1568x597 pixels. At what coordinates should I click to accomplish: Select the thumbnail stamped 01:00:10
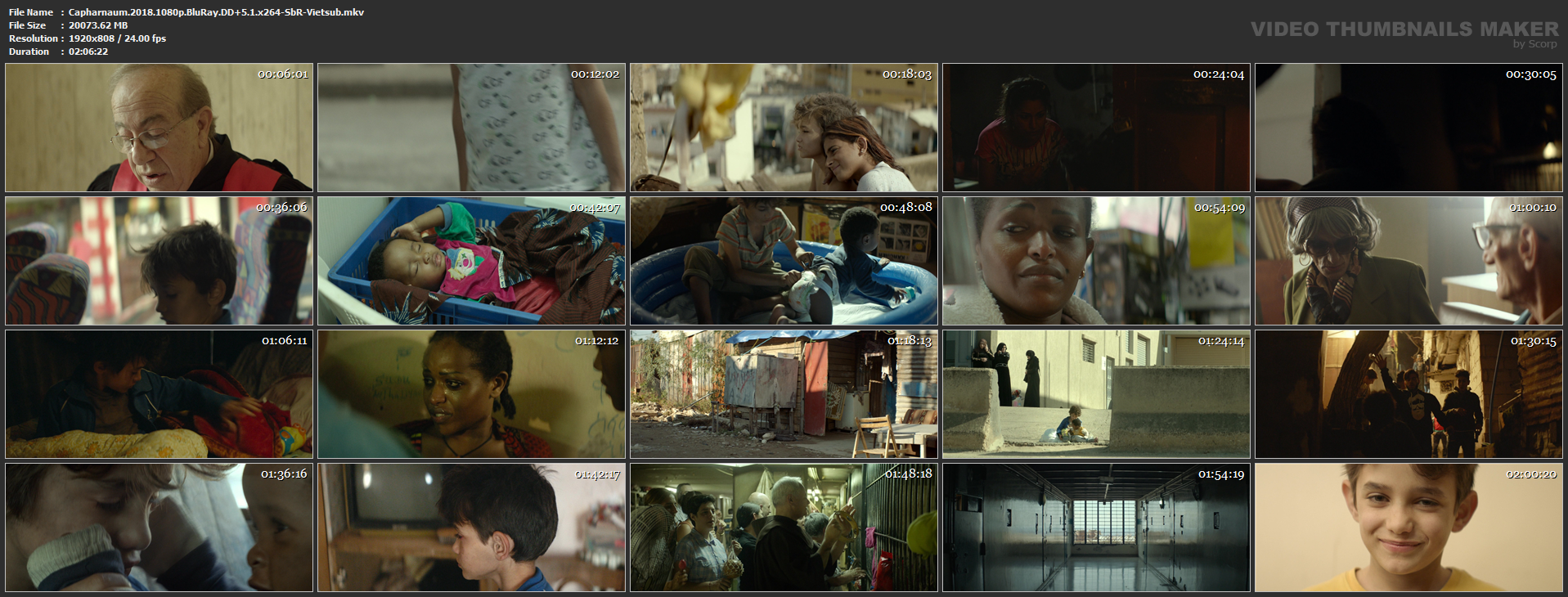pos(1409,261)
